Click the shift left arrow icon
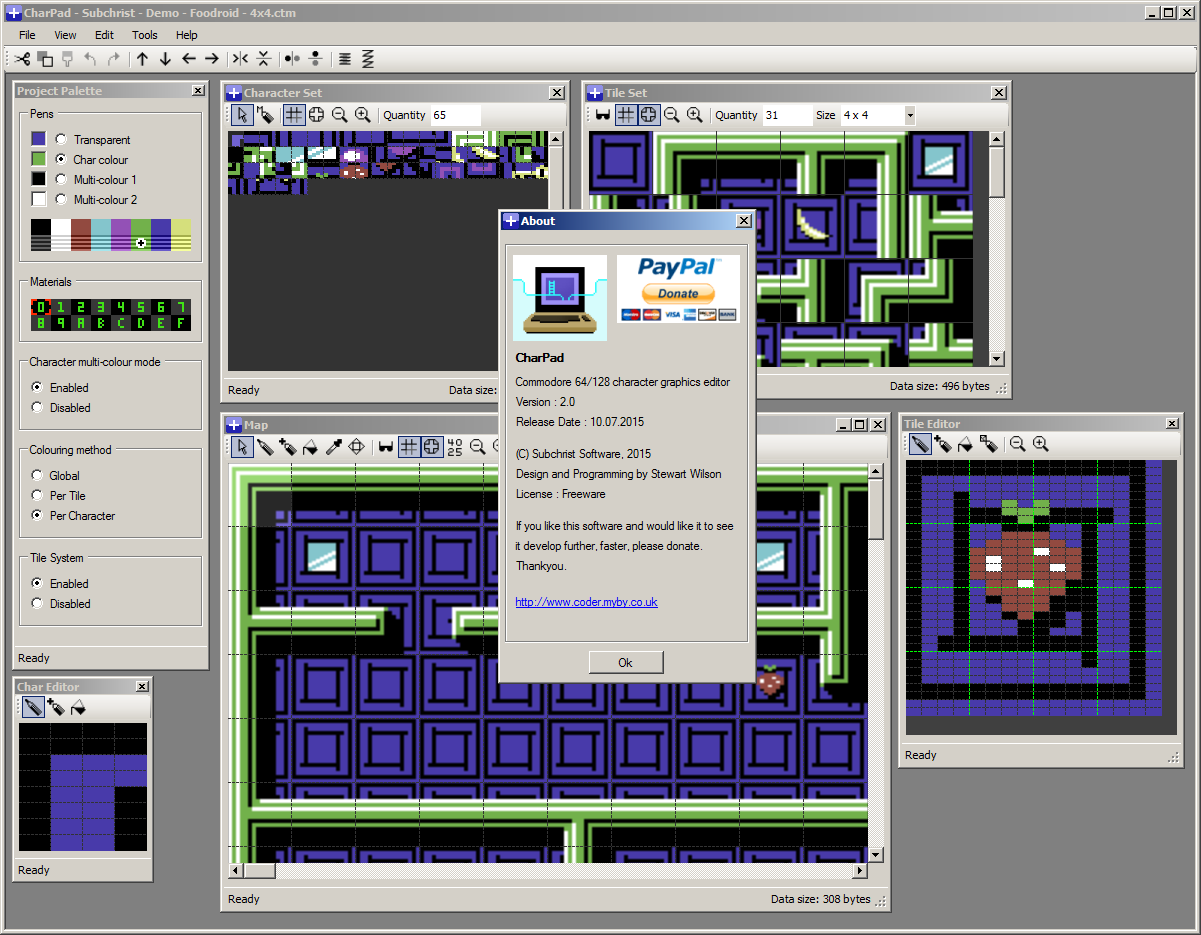This screenshot has width=1201, height=935. 188,59
